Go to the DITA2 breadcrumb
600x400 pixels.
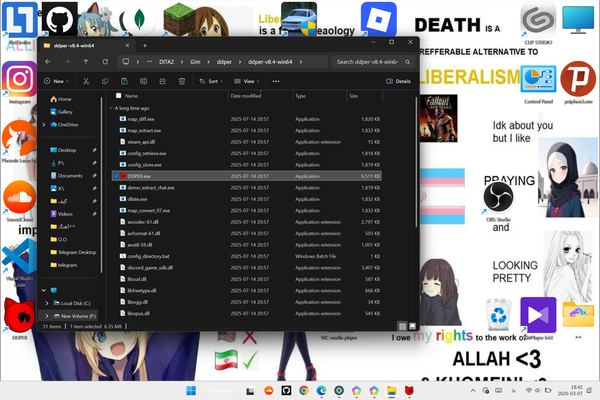tap(166, 62)
